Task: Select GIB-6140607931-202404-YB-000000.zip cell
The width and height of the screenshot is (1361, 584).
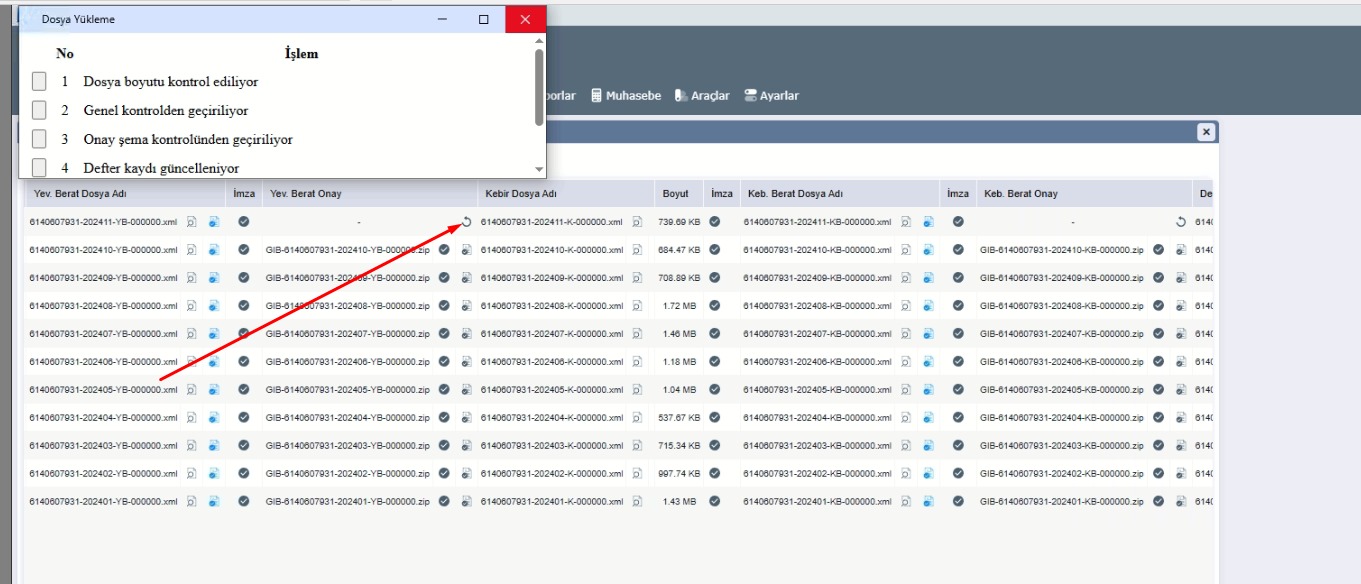Action: (x=348, y=418)
